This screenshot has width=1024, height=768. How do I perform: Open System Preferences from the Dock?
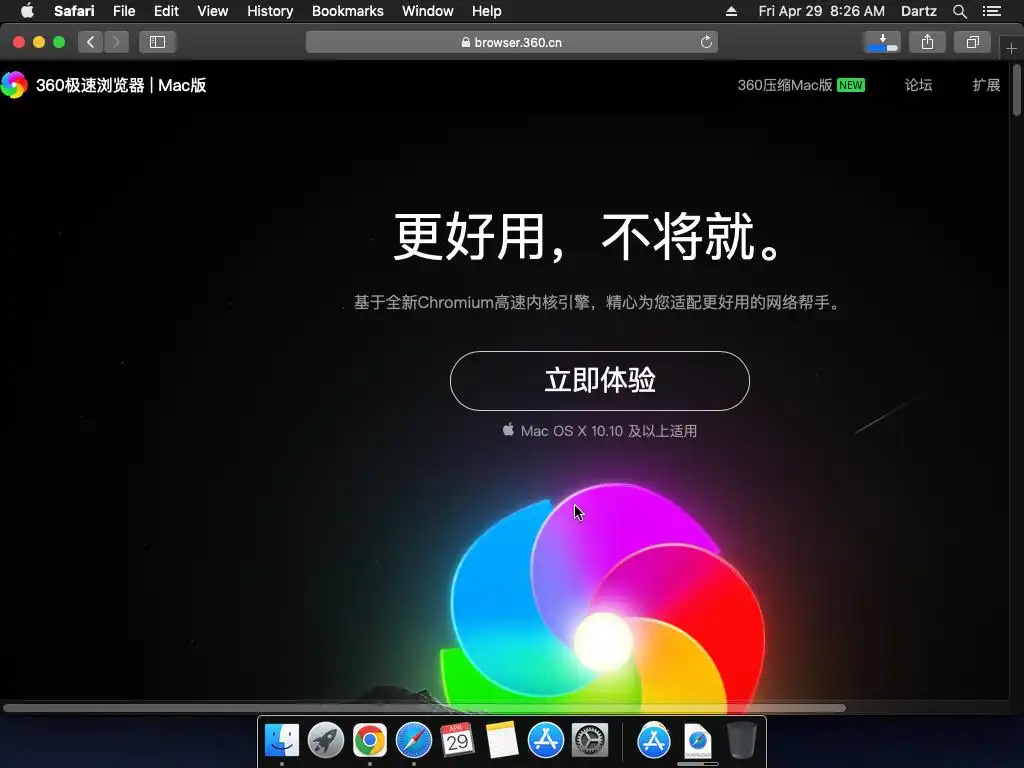(x=590, y=741)
